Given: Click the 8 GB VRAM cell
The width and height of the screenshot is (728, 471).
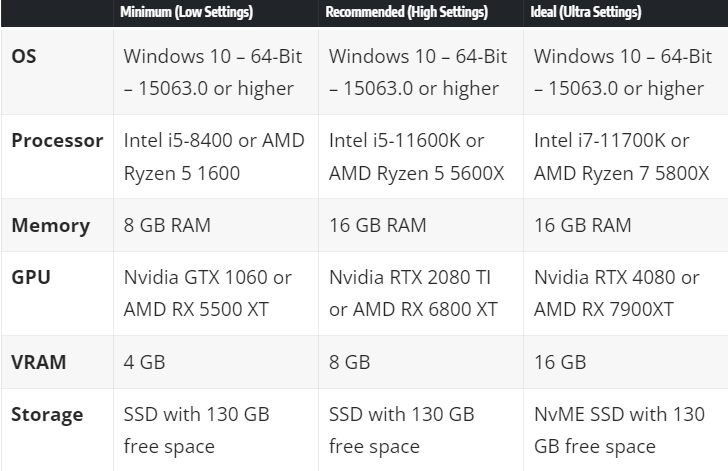Looking at the screenshot, I should (349, 361).
